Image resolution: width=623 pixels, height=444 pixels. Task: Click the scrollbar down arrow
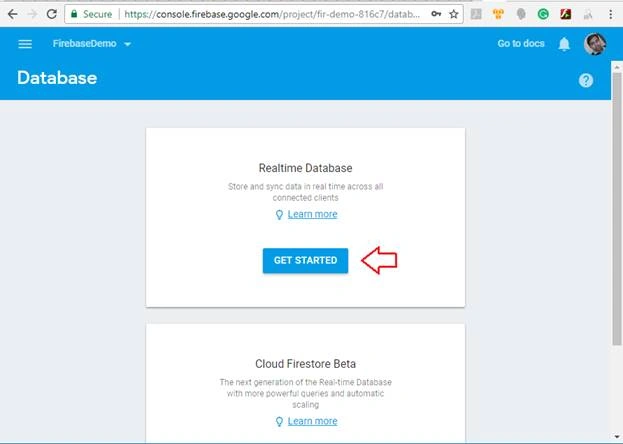617,437
